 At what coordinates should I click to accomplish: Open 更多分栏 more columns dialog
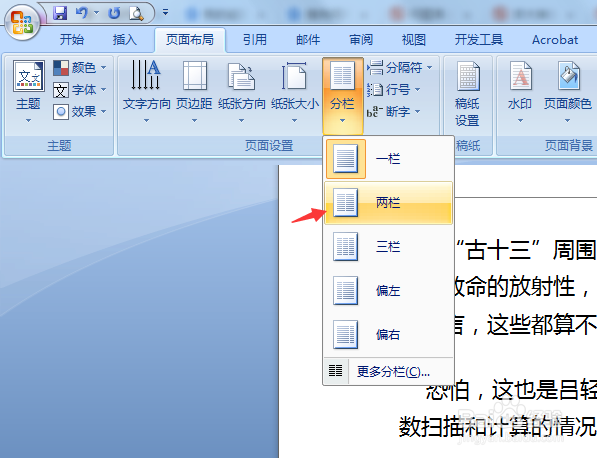point(388,371)
